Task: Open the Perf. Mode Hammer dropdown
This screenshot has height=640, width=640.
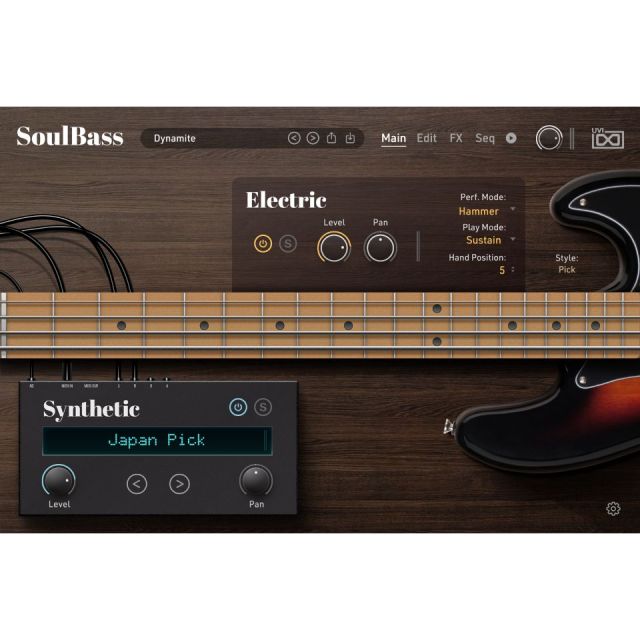Action: click(478, 211)
